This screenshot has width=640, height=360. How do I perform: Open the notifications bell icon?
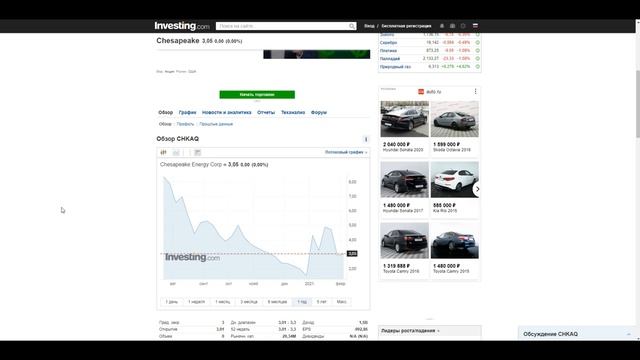(442, 26)
